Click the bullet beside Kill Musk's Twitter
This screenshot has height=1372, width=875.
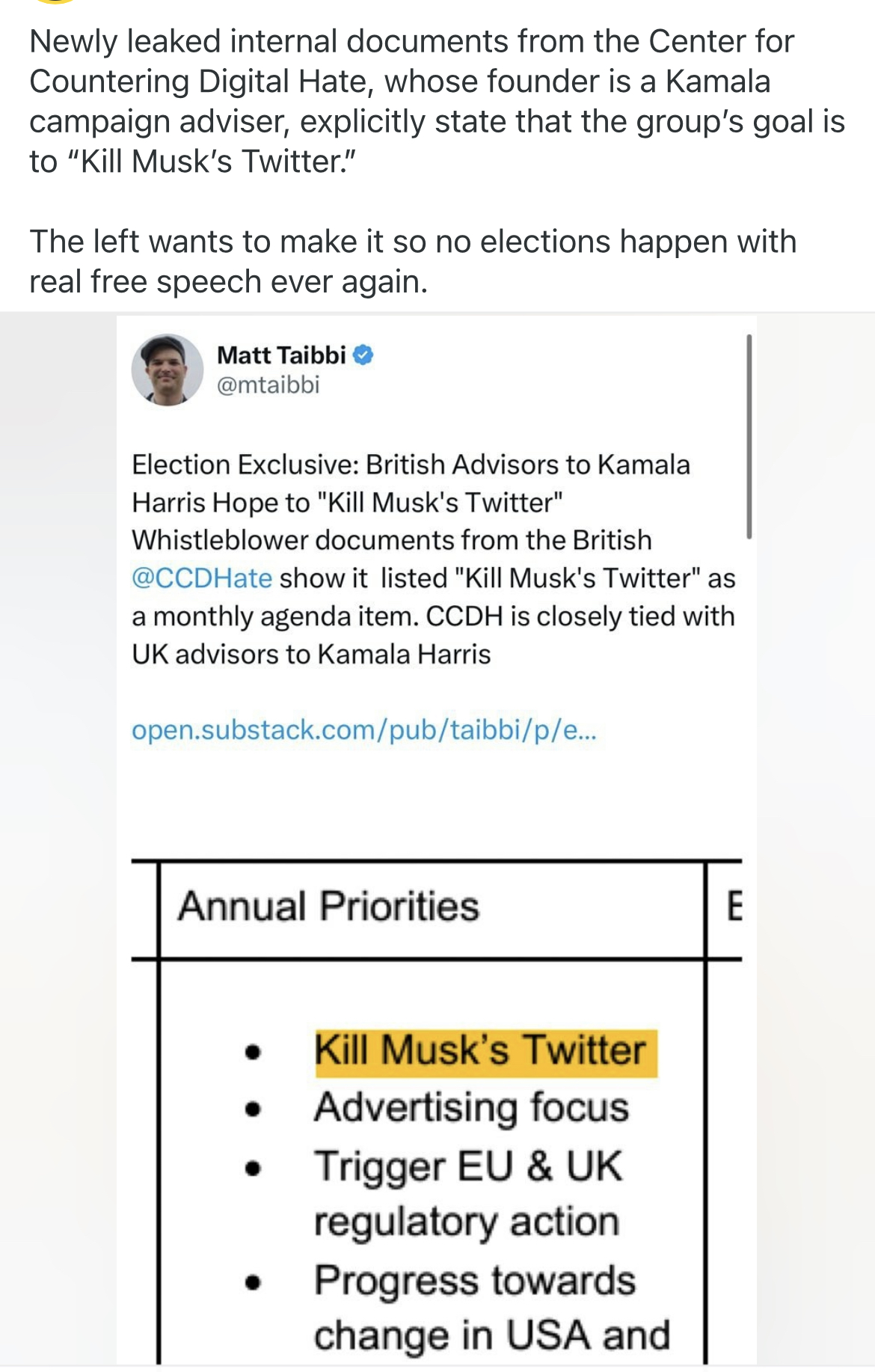[x=254, y=1053]
